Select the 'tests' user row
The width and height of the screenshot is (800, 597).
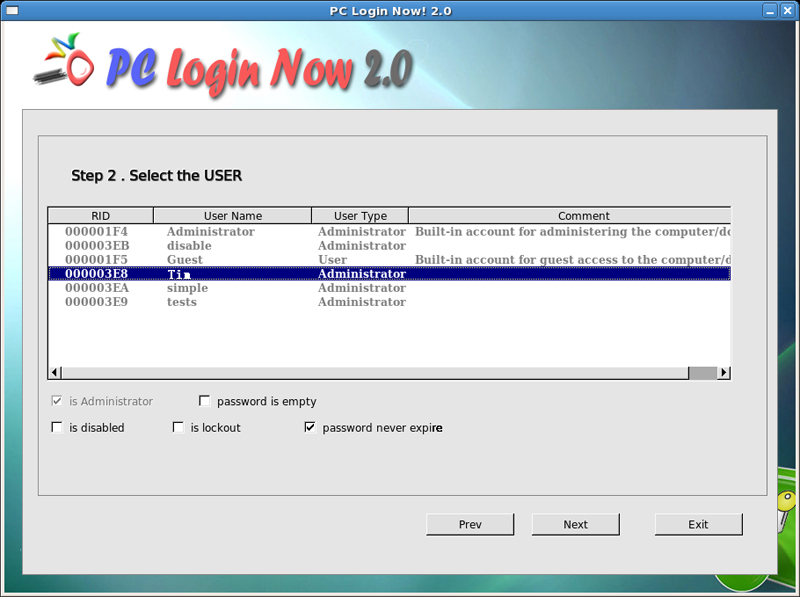[x=389, y=302]
